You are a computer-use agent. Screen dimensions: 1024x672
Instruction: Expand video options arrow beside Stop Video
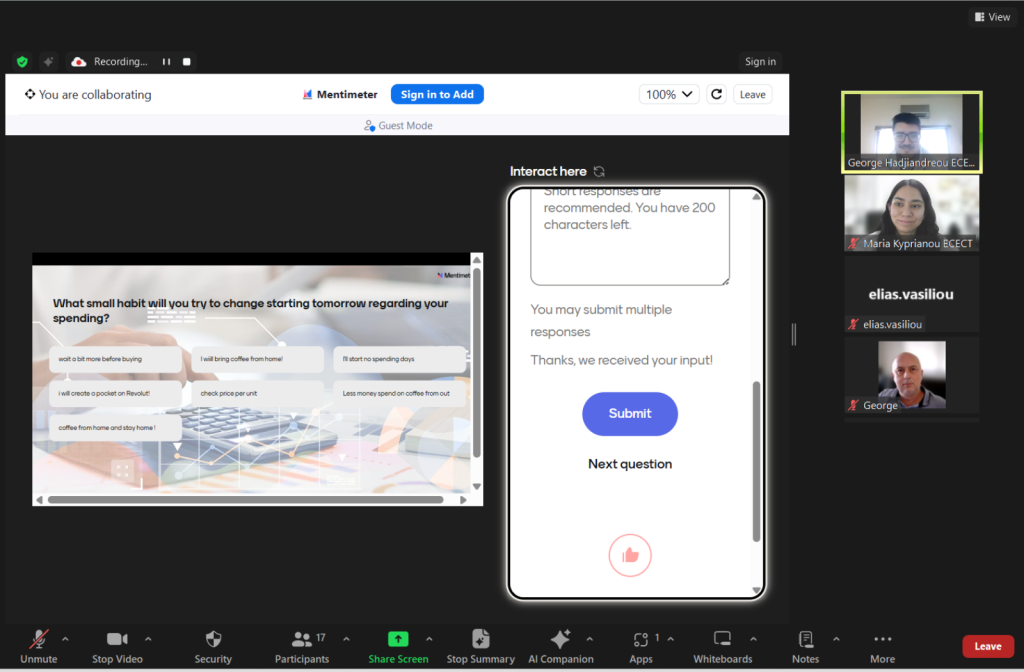148,638
